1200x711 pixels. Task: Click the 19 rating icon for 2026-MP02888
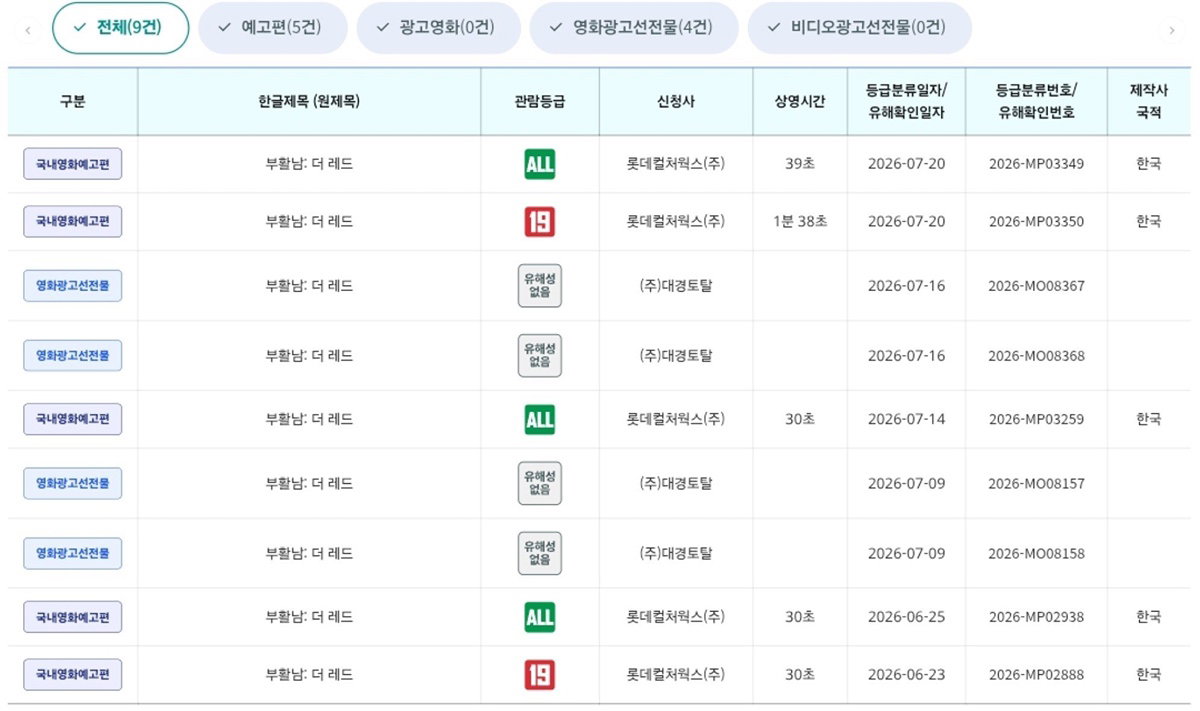[x=539, y=675]
